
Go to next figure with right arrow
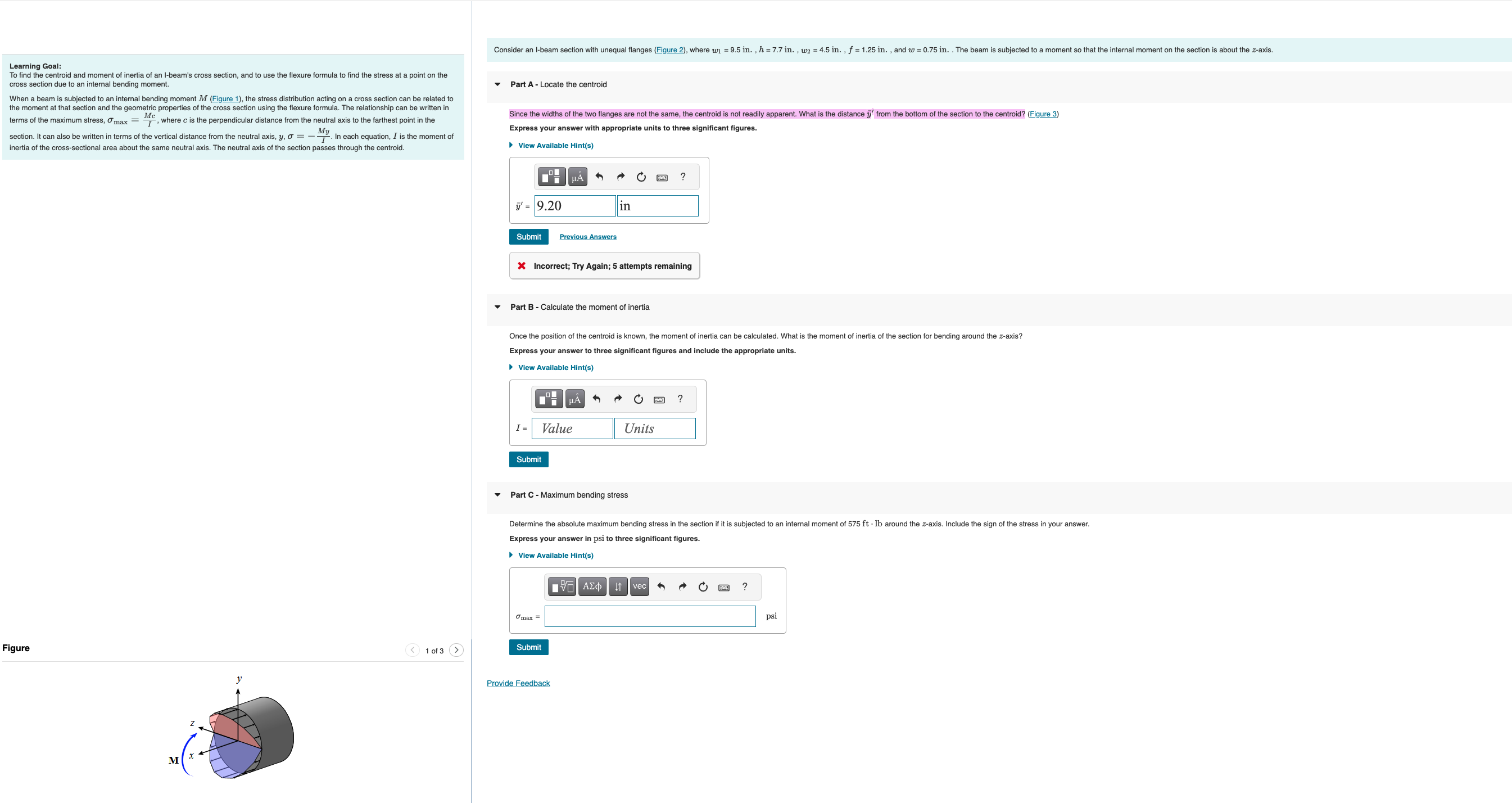(x=456, y=650)
